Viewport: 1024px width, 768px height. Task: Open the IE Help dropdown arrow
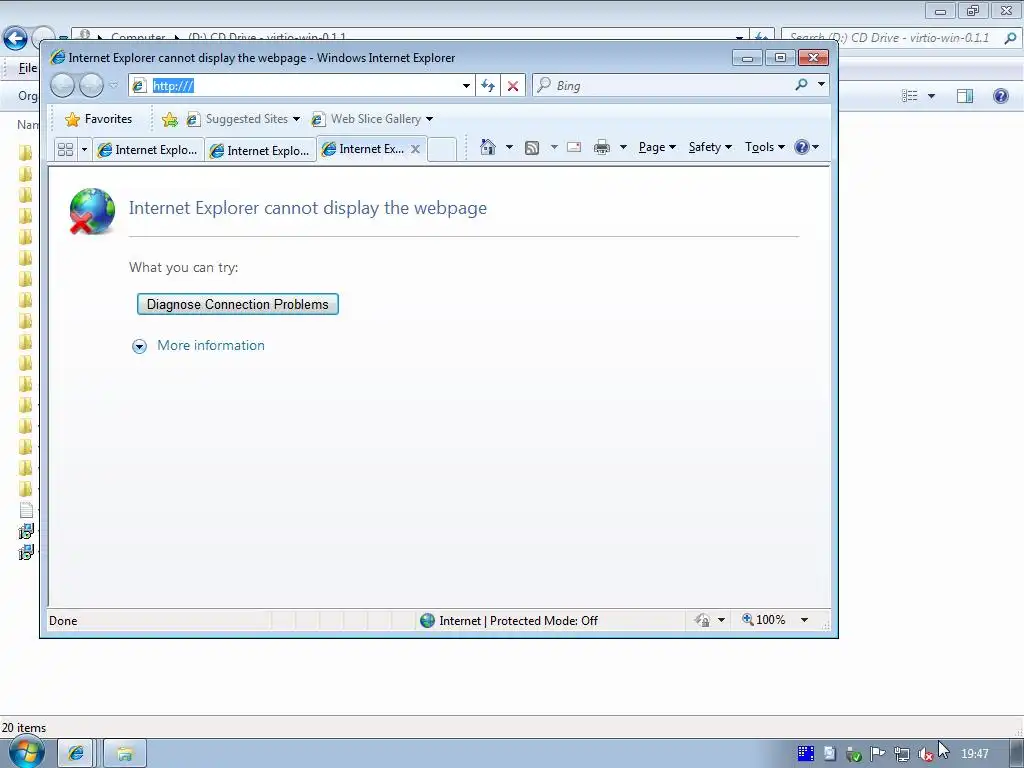pyautogui.click(x=815, y=147)
